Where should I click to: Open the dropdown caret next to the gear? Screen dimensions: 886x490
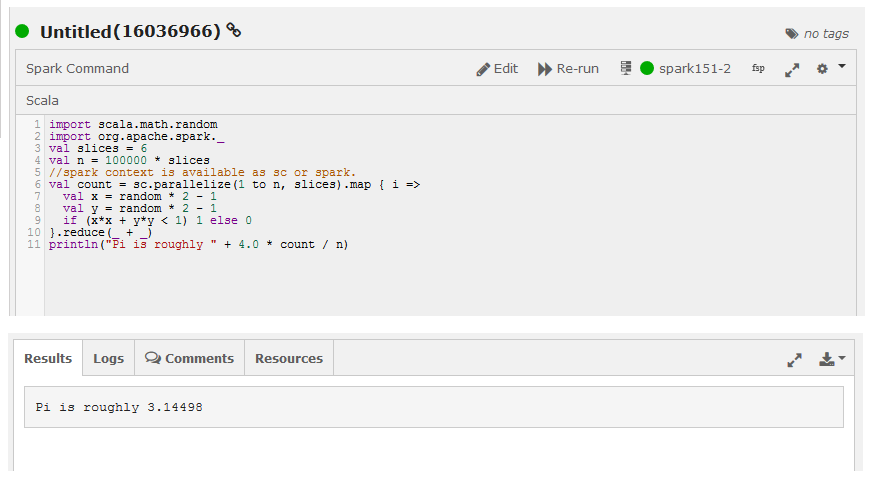pyautogui.click(x=842, y=67)
